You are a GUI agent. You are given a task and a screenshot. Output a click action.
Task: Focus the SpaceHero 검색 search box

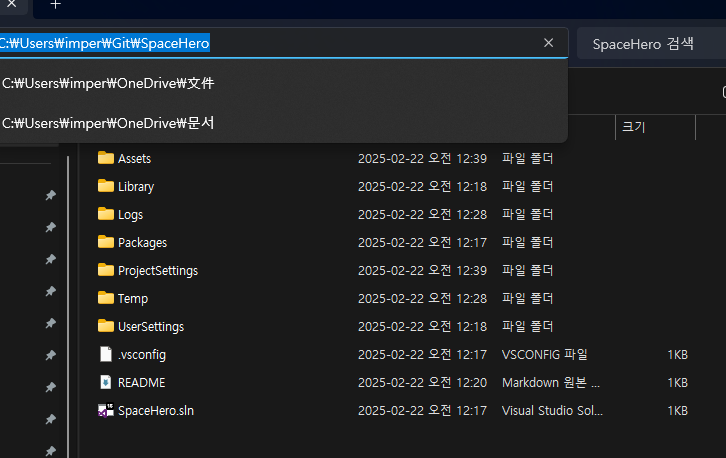click(651, 44)
